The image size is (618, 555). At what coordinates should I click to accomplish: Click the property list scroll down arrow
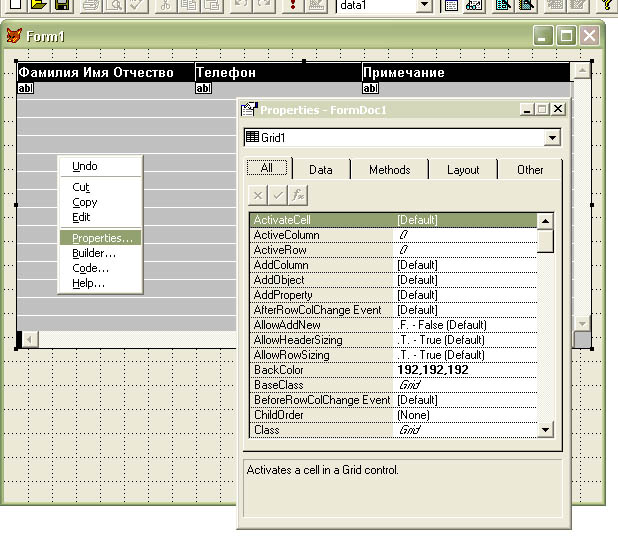(x=545, y=429)
